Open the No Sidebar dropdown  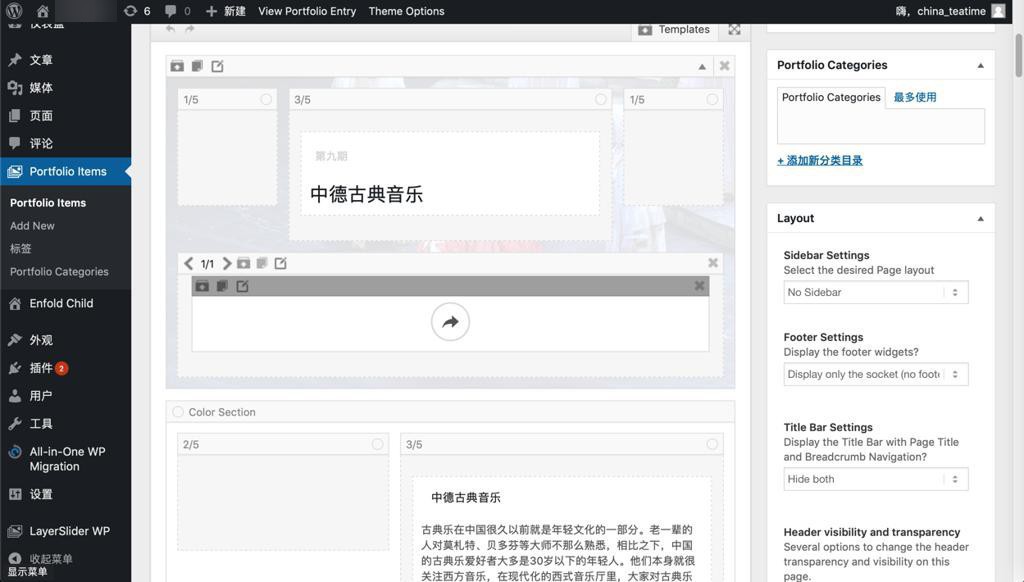click(875, 293)
